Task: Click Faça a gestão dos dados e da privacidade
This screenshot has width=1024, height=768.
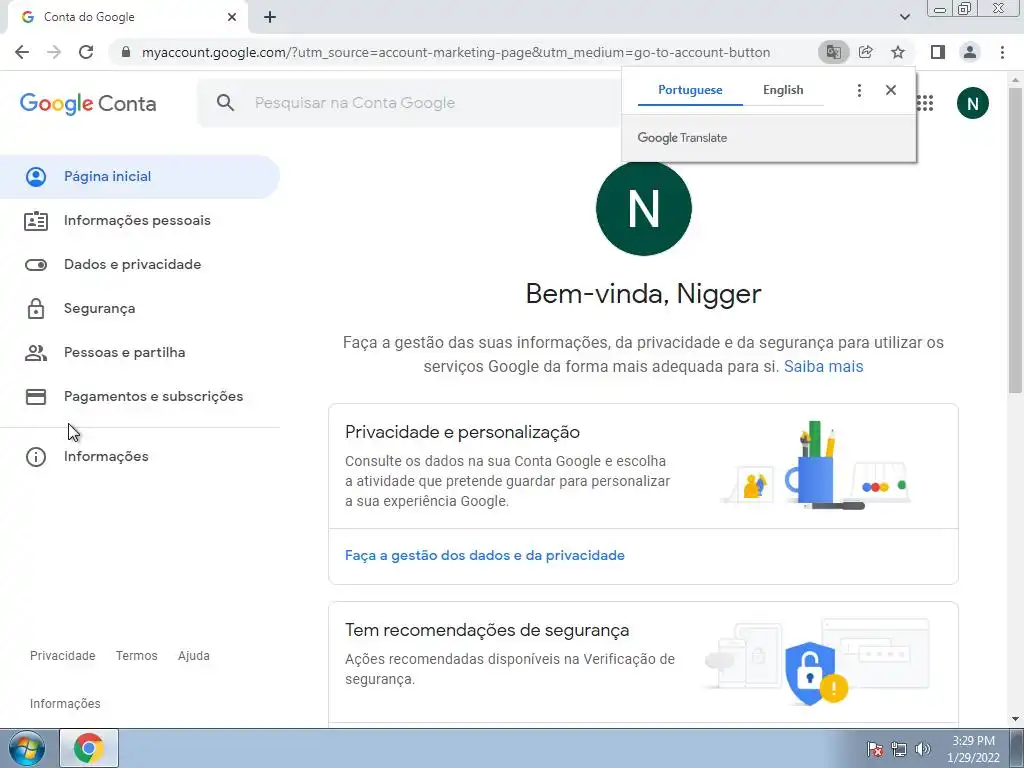Action: pos(485,555)
